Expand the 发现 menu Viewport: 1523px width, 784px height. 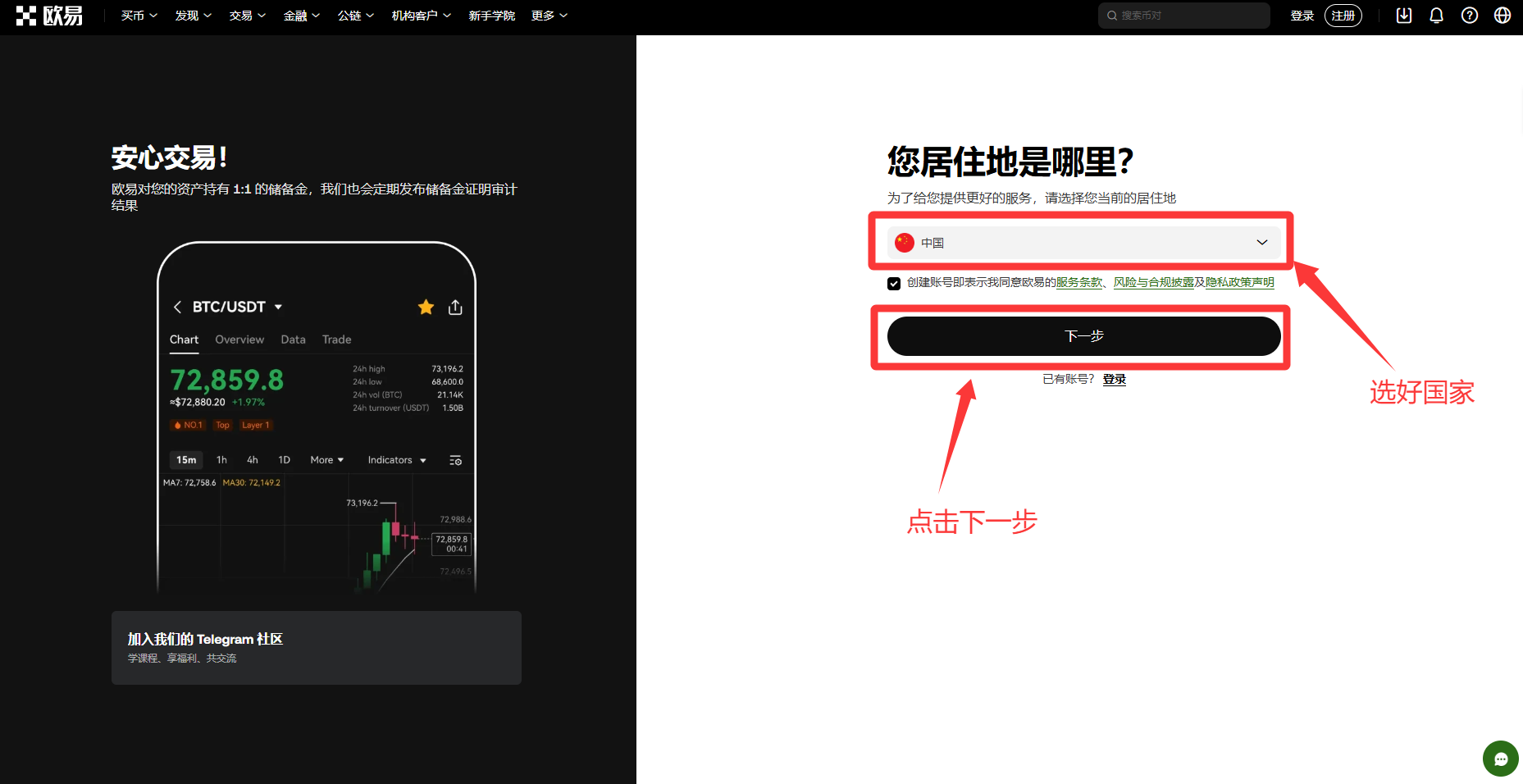click(194, 16)
